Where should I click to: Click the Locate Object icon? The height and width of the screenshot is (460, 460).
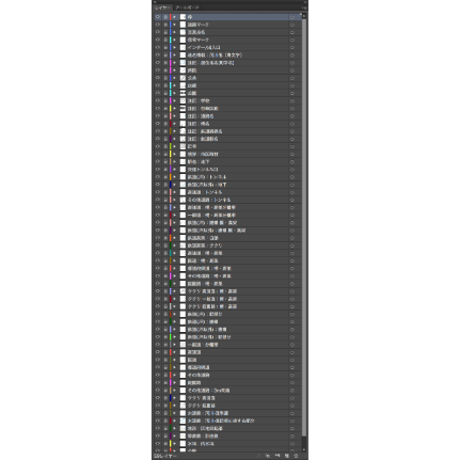[258, 455]
